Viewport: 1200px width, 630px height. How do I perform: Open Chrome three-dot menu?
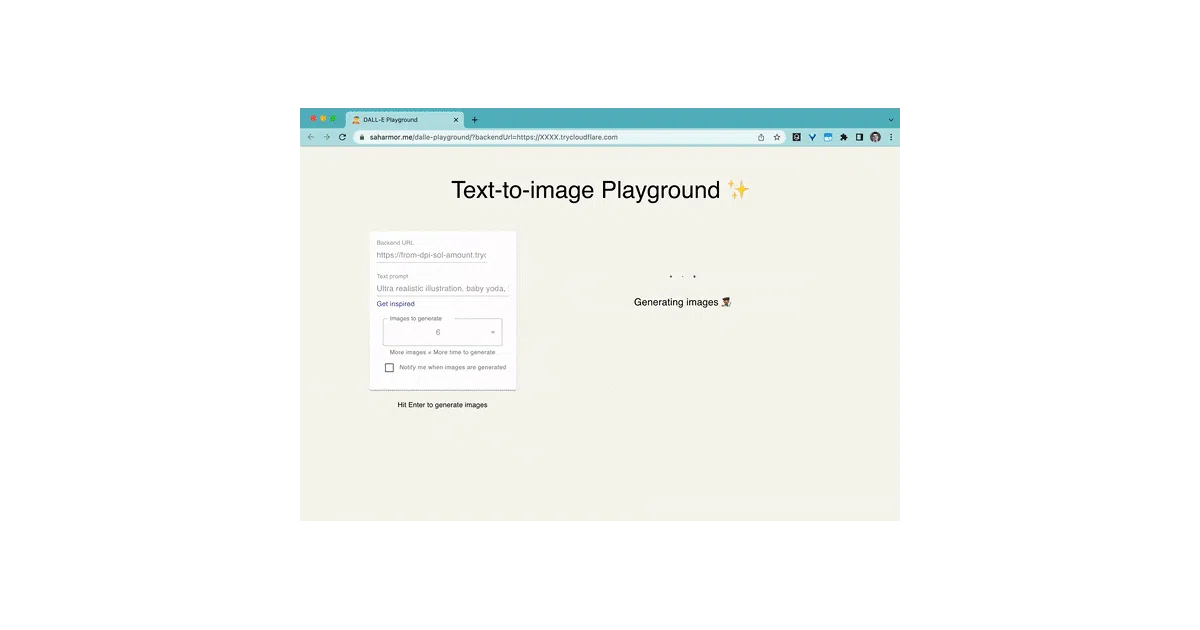coord(891,137)
